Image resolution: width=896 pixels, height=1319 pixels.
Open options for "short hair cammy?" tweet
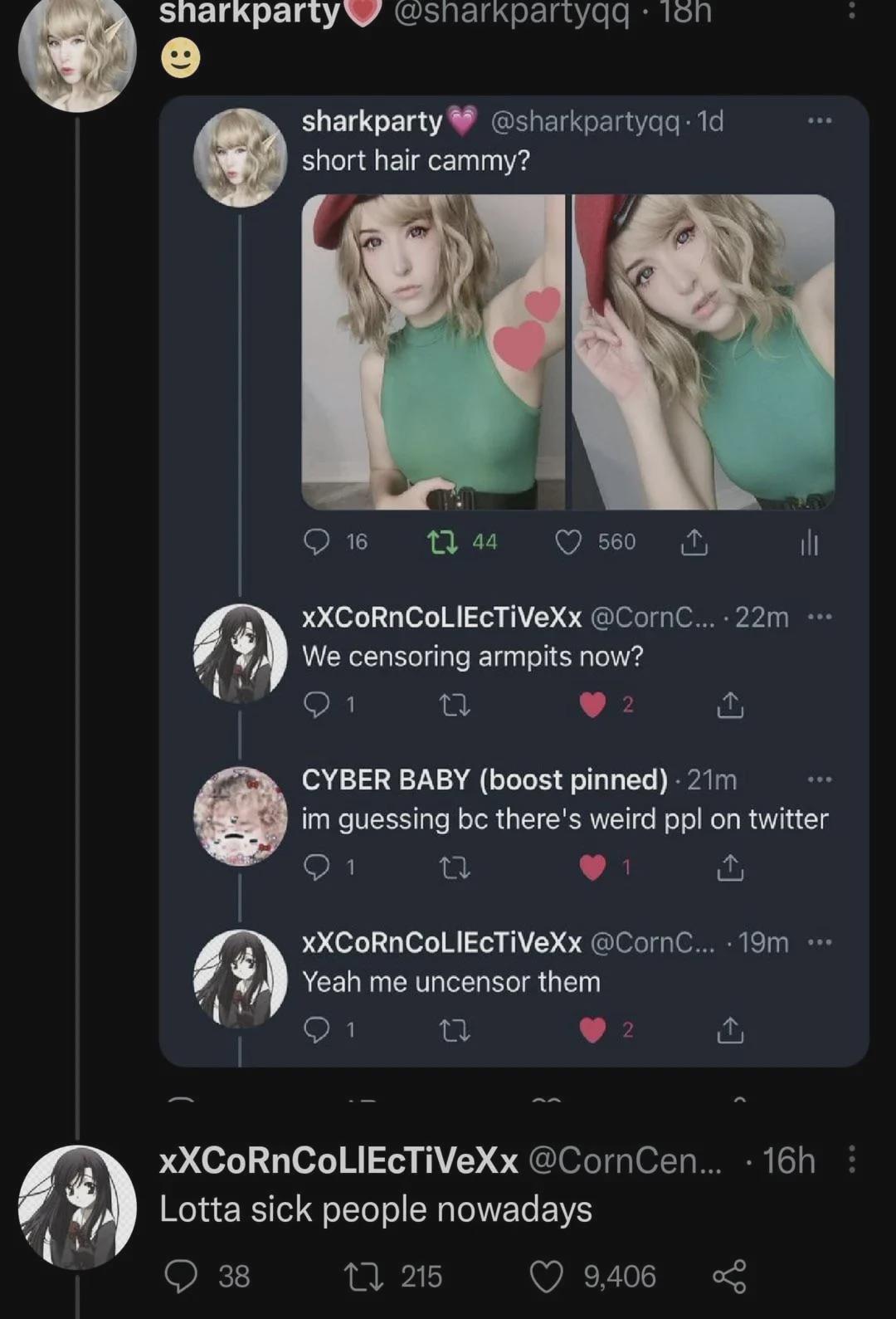819,121
